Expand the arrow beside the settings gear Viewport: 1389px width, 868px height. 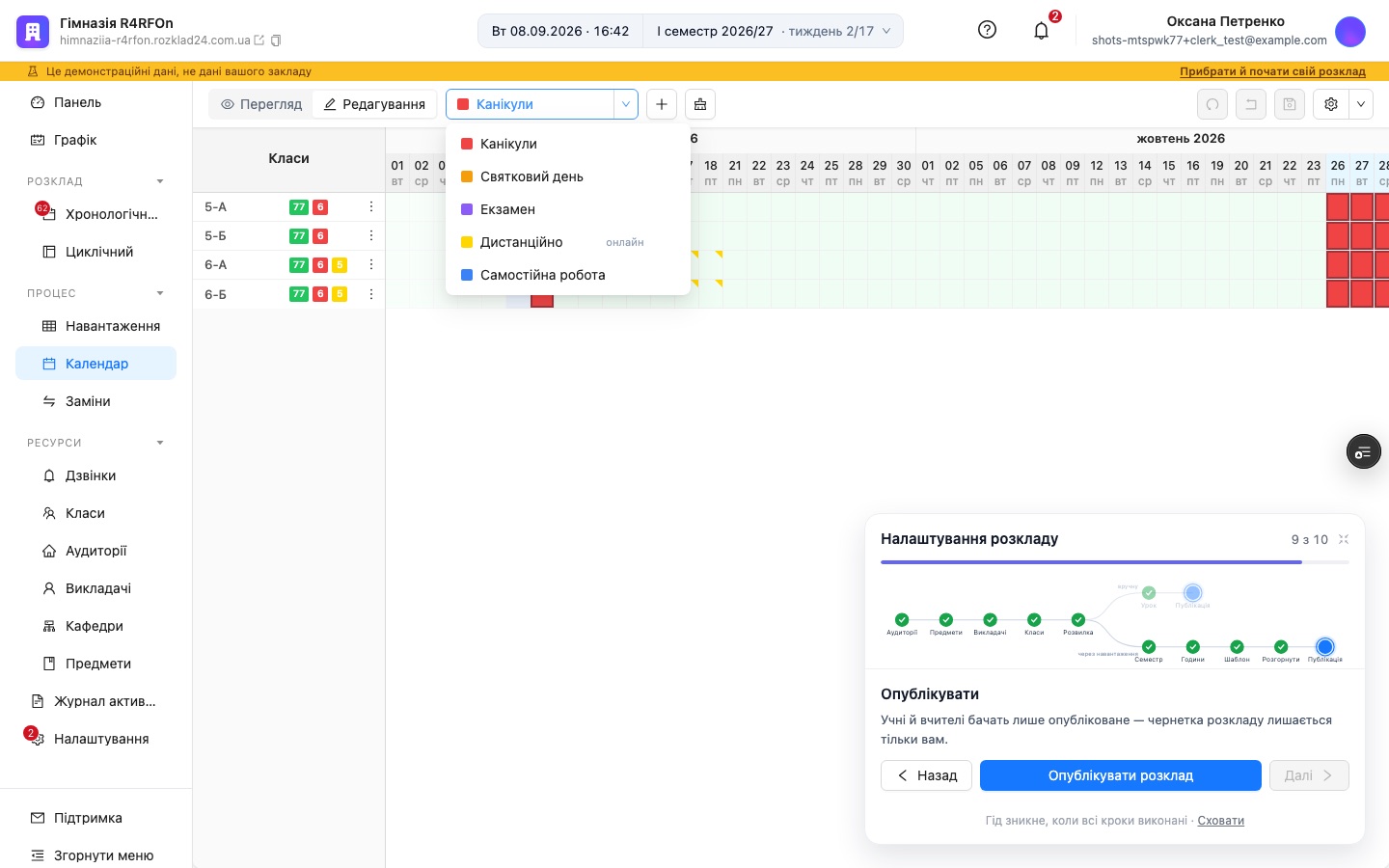tap(1361, 104)
